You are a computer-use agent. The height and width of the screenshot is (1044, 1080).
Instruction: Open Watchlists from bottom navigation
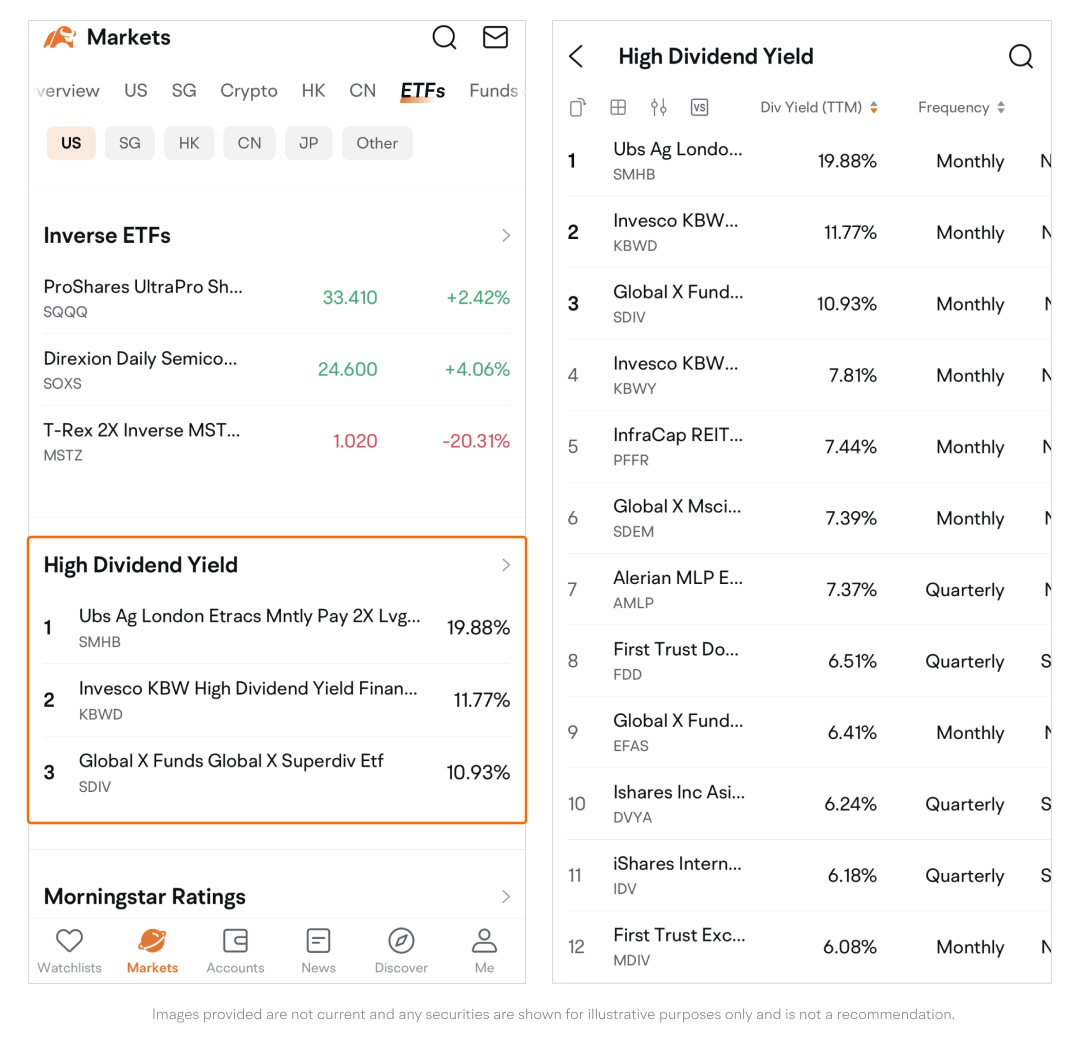click(69, 951)
